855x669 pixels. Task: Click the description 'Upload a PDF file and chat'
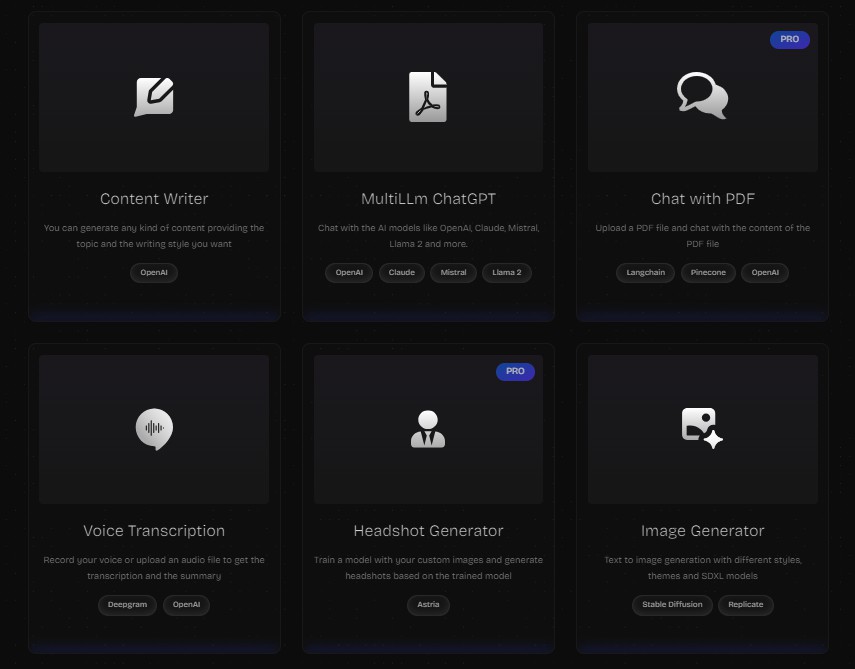pos(703,236)
